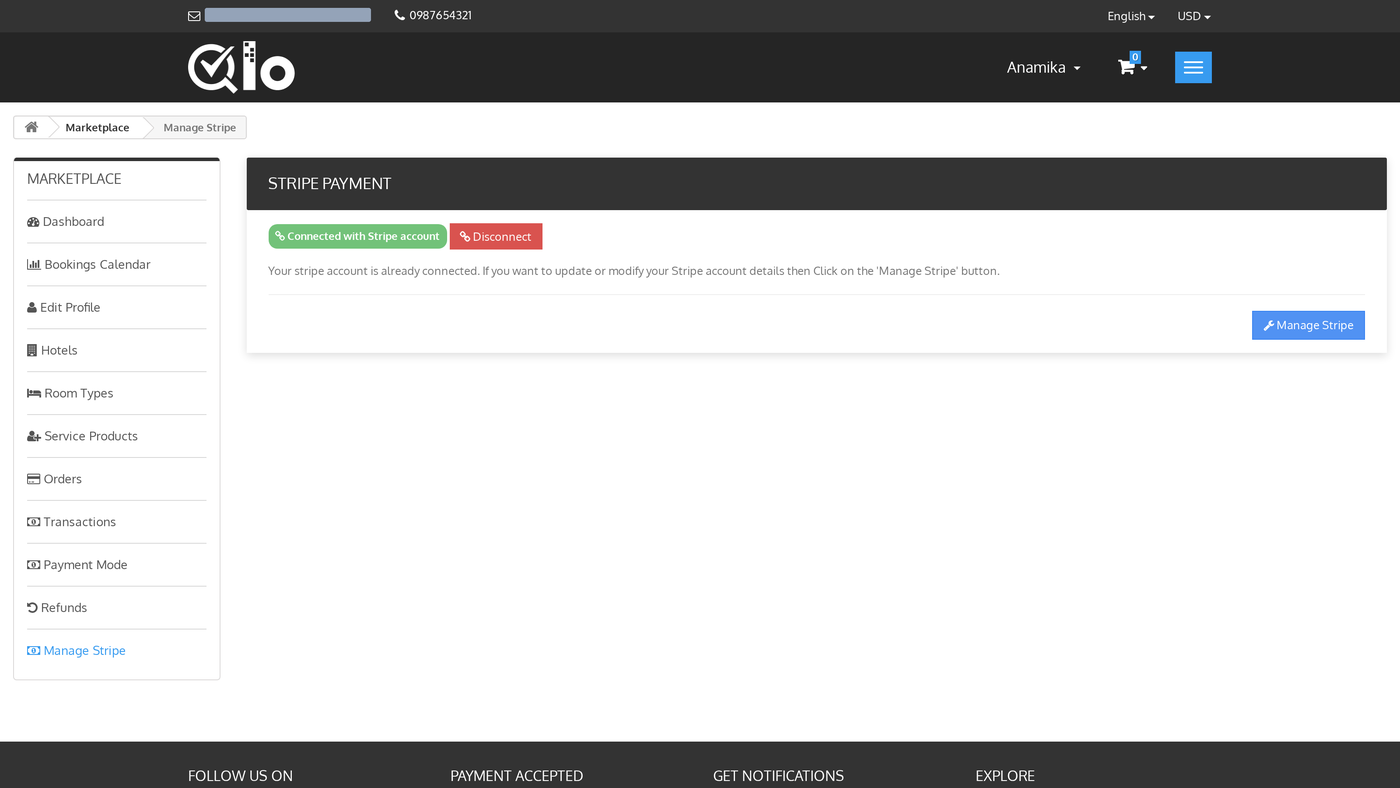Image resolution: width=1400 pixels, height=788 pixels.
Task: Click the MARKETPLACE sidebar heading
Action: coord(74,179)
